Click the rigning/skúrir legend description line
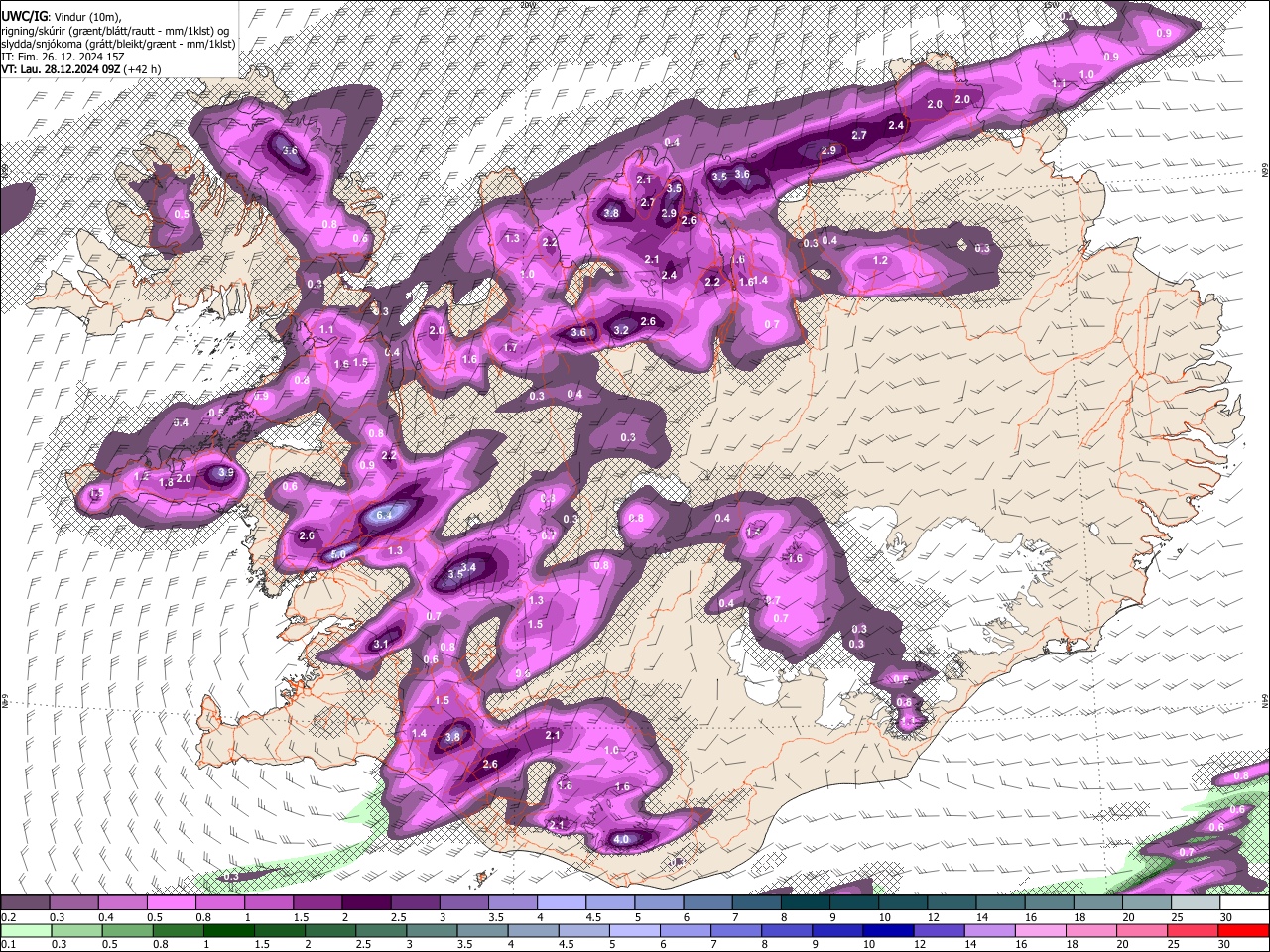Screen dimensions: 1270x952 tap(115, 31)
